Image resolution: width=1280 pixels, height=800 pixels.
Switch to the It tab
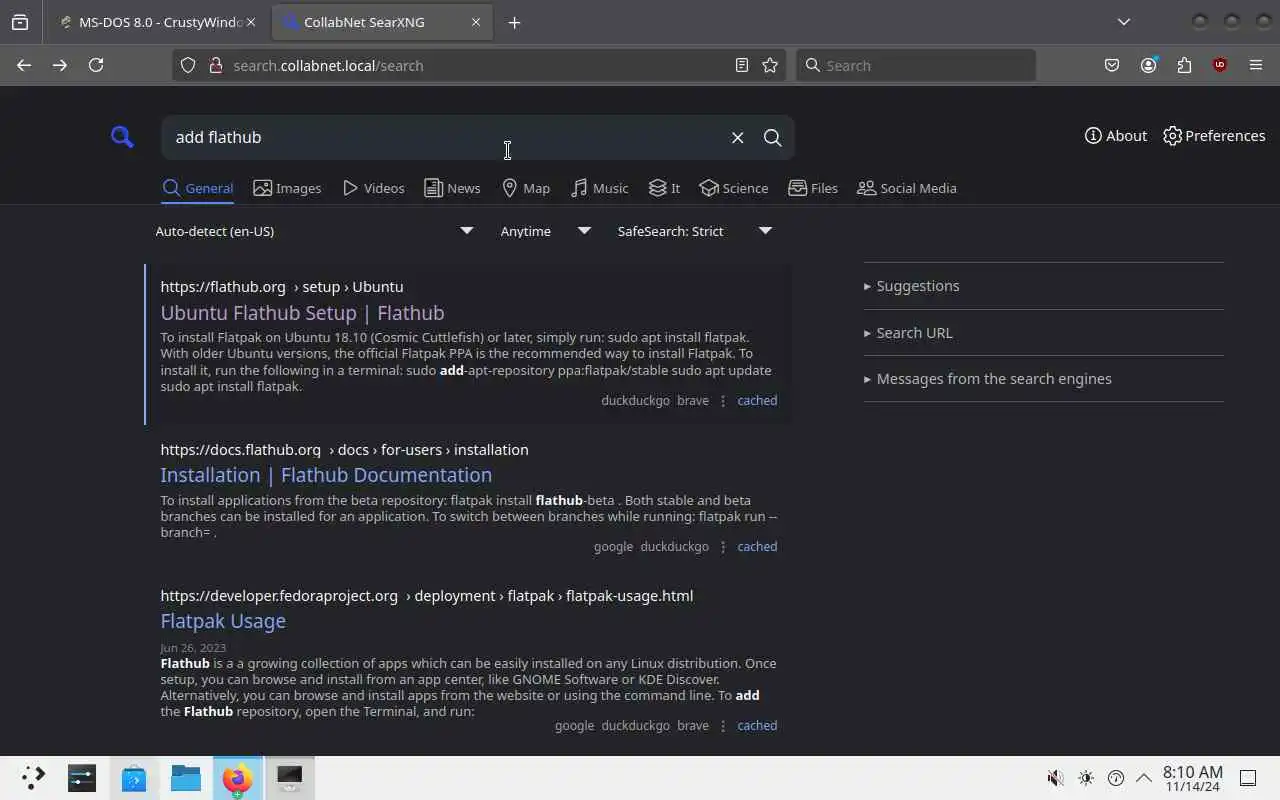(x=664, y=188)
